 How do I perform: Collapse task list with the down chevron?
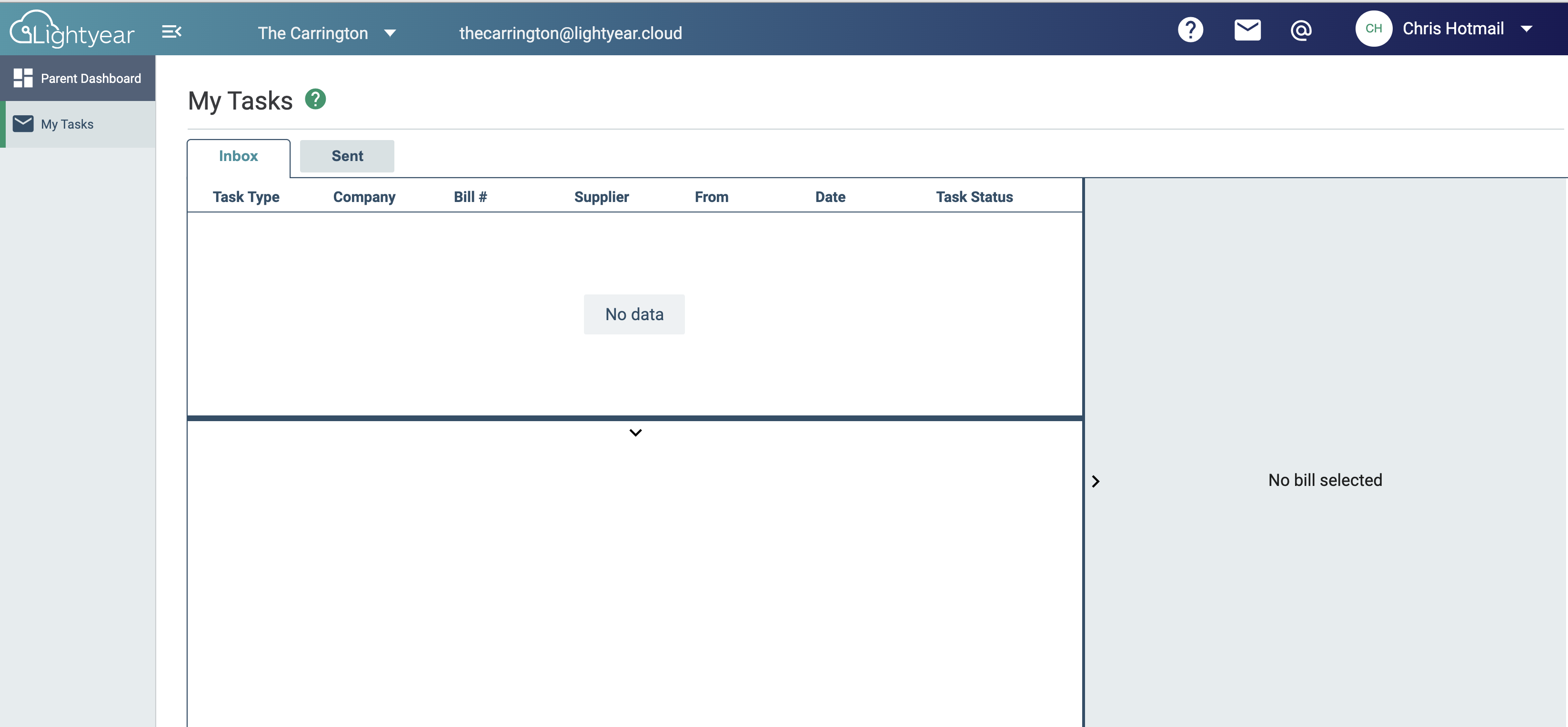point(635,432)
